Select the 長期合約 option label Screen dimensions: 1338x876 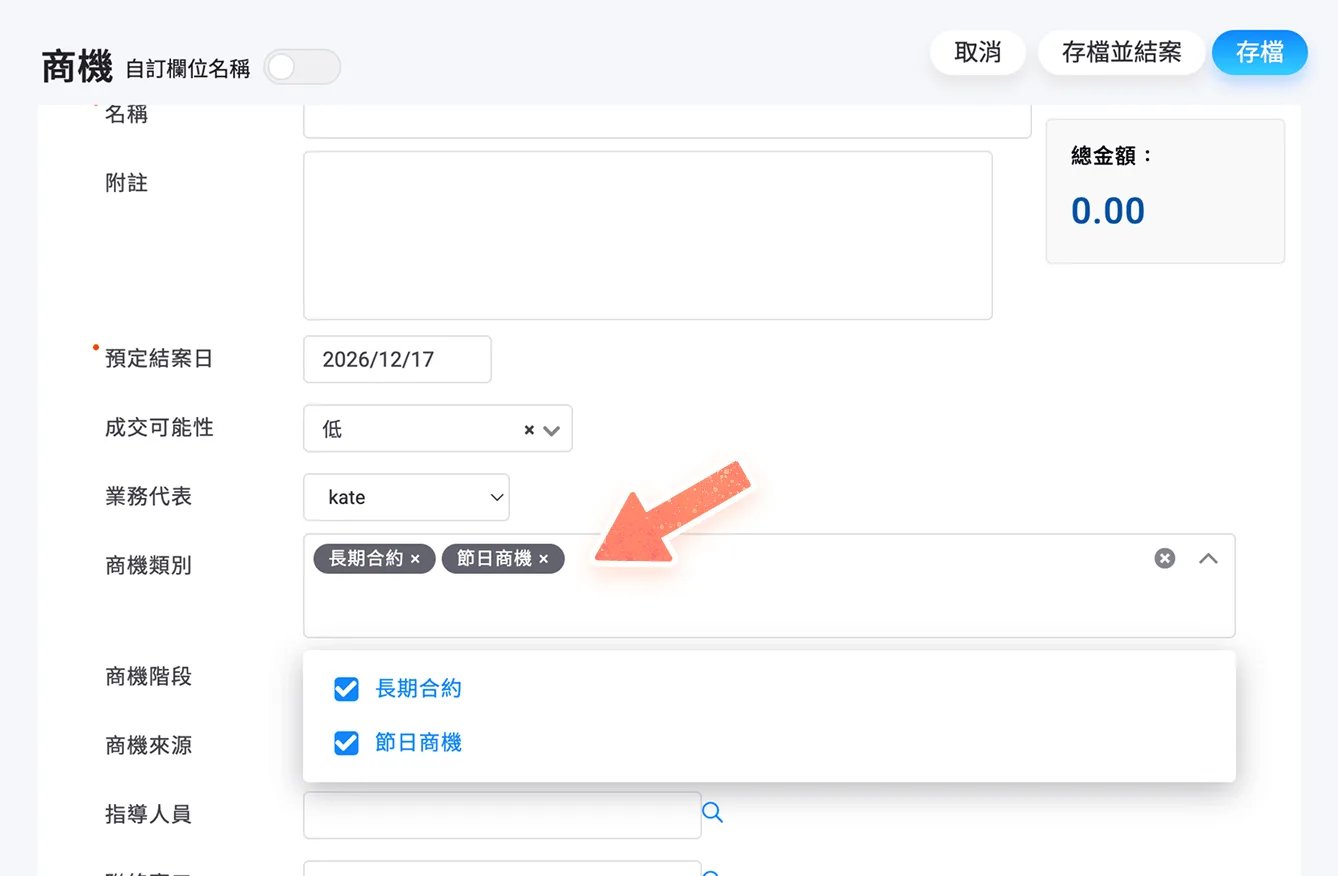point(418,689)
